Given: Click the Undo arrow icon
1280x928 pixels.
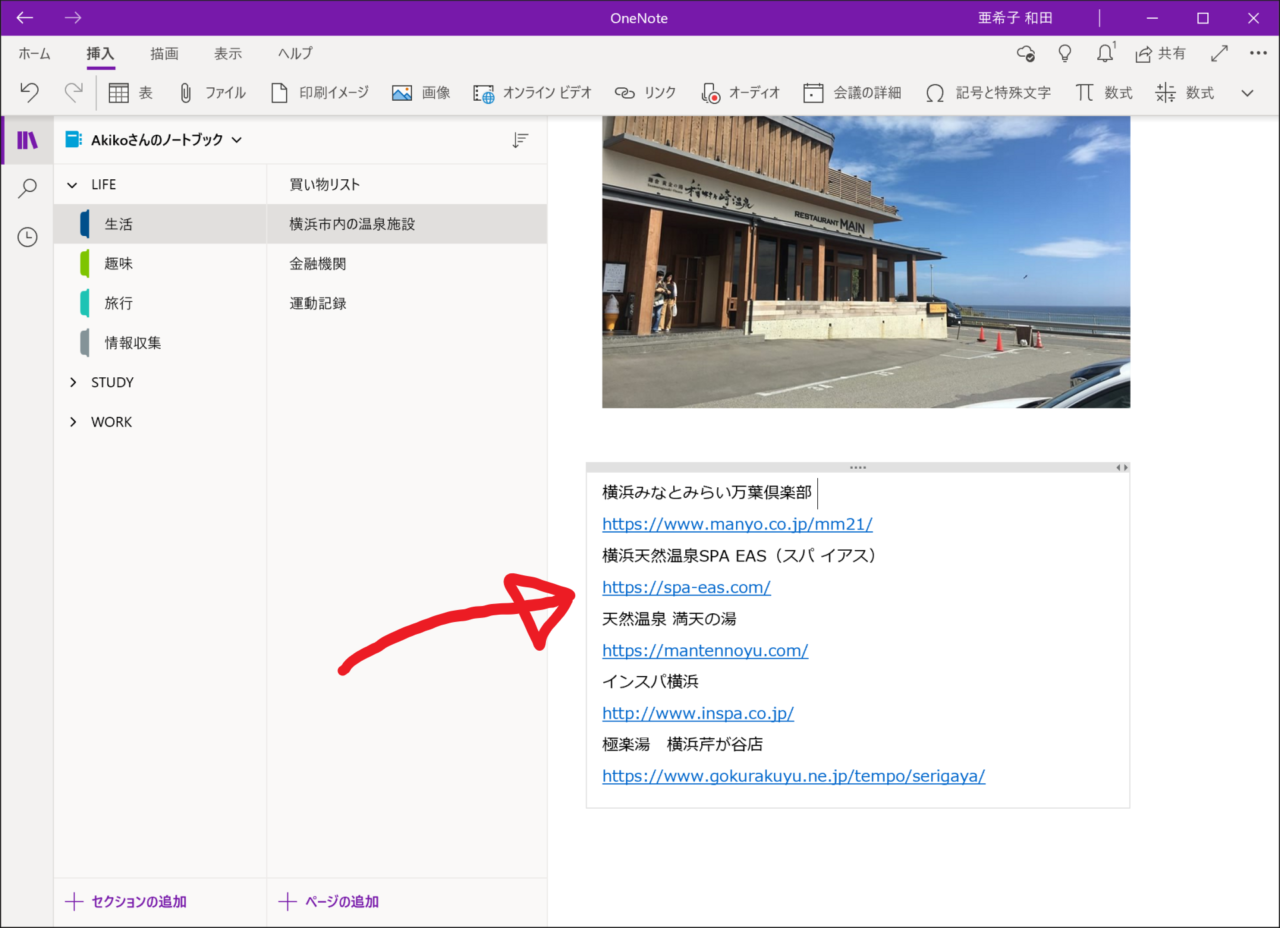Looking at the screenshot, I should tap(29, 93).
